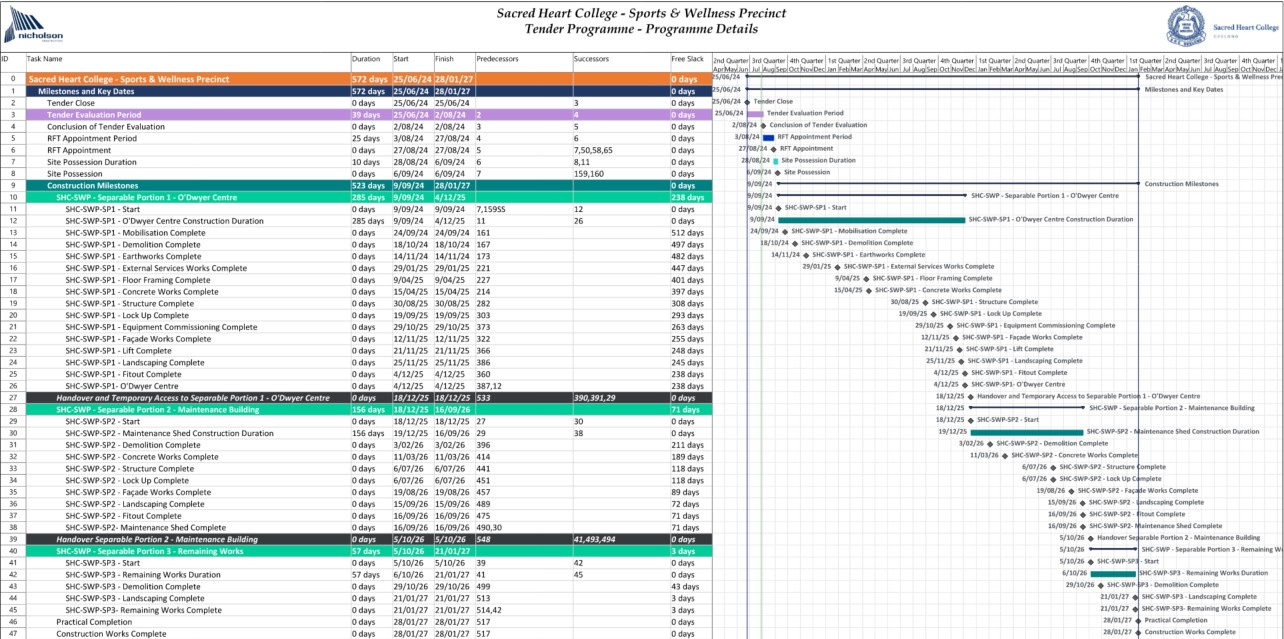The image size is (1284, 639).
Task: Select the Task Name column header
Action: tap(45, 59)
